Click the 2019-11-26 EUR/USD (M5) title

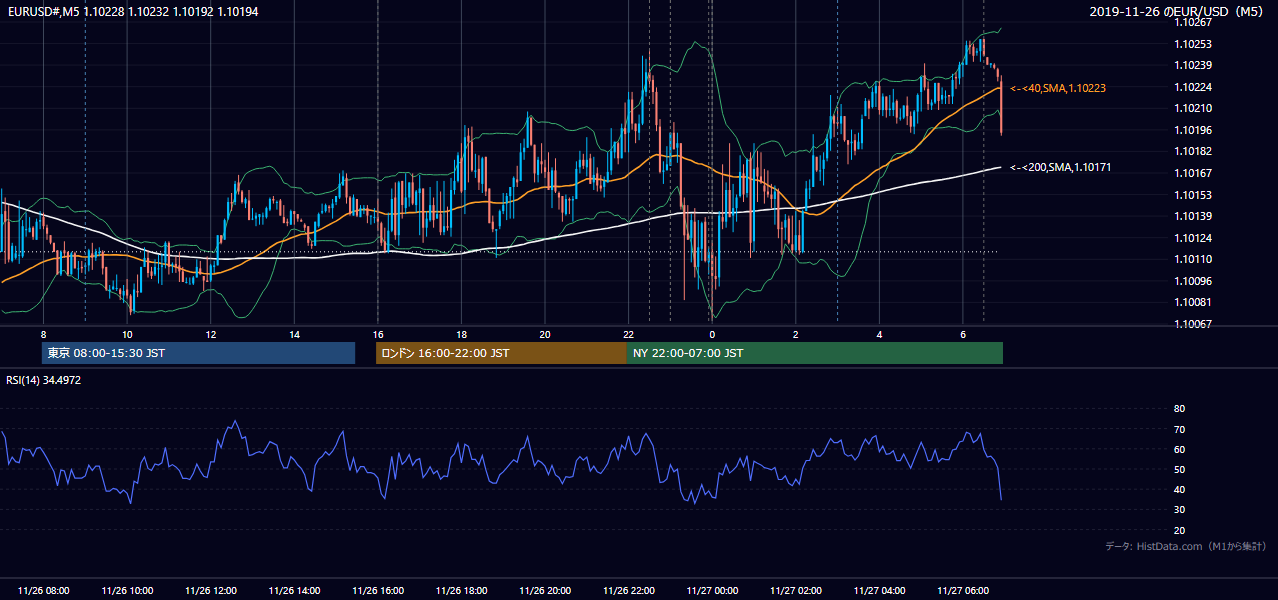[1177, 11]
